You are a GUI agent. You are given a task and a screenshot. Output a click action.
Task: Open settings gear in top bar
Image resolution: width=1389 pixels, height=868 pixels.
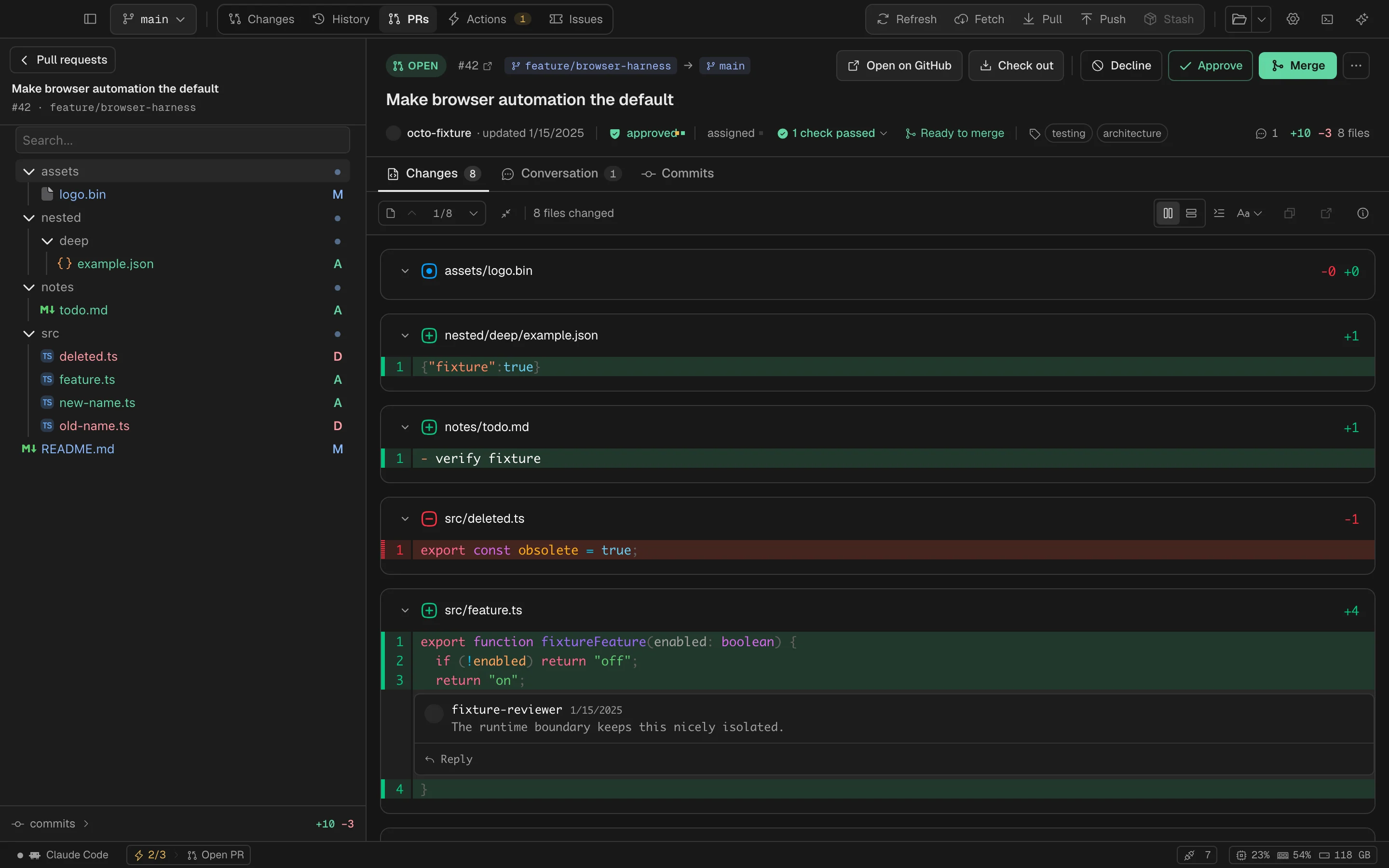coord(1293,19)
